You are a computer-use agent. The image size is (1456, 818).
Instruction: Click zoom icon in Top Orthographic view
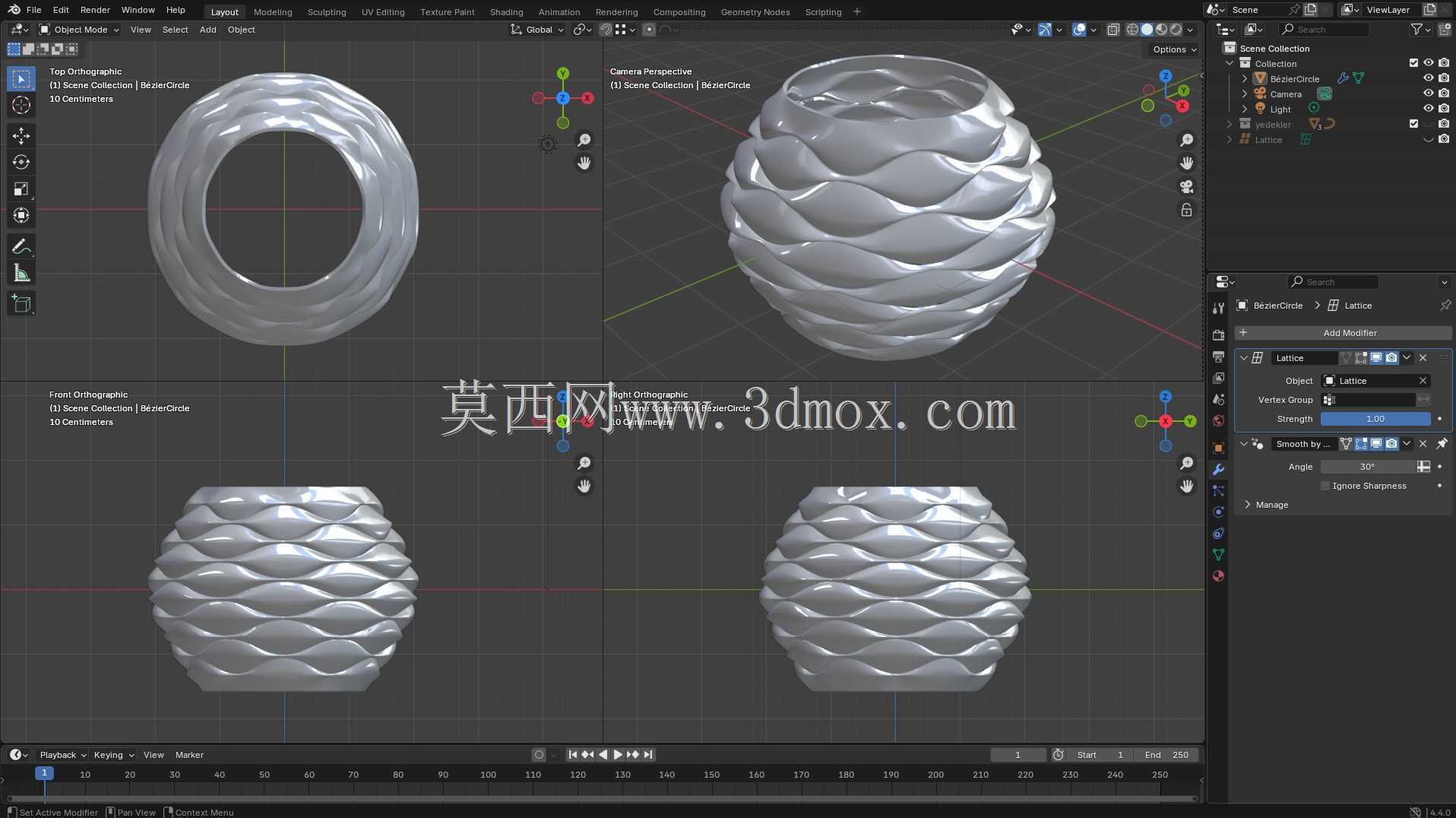click(584, 140)
